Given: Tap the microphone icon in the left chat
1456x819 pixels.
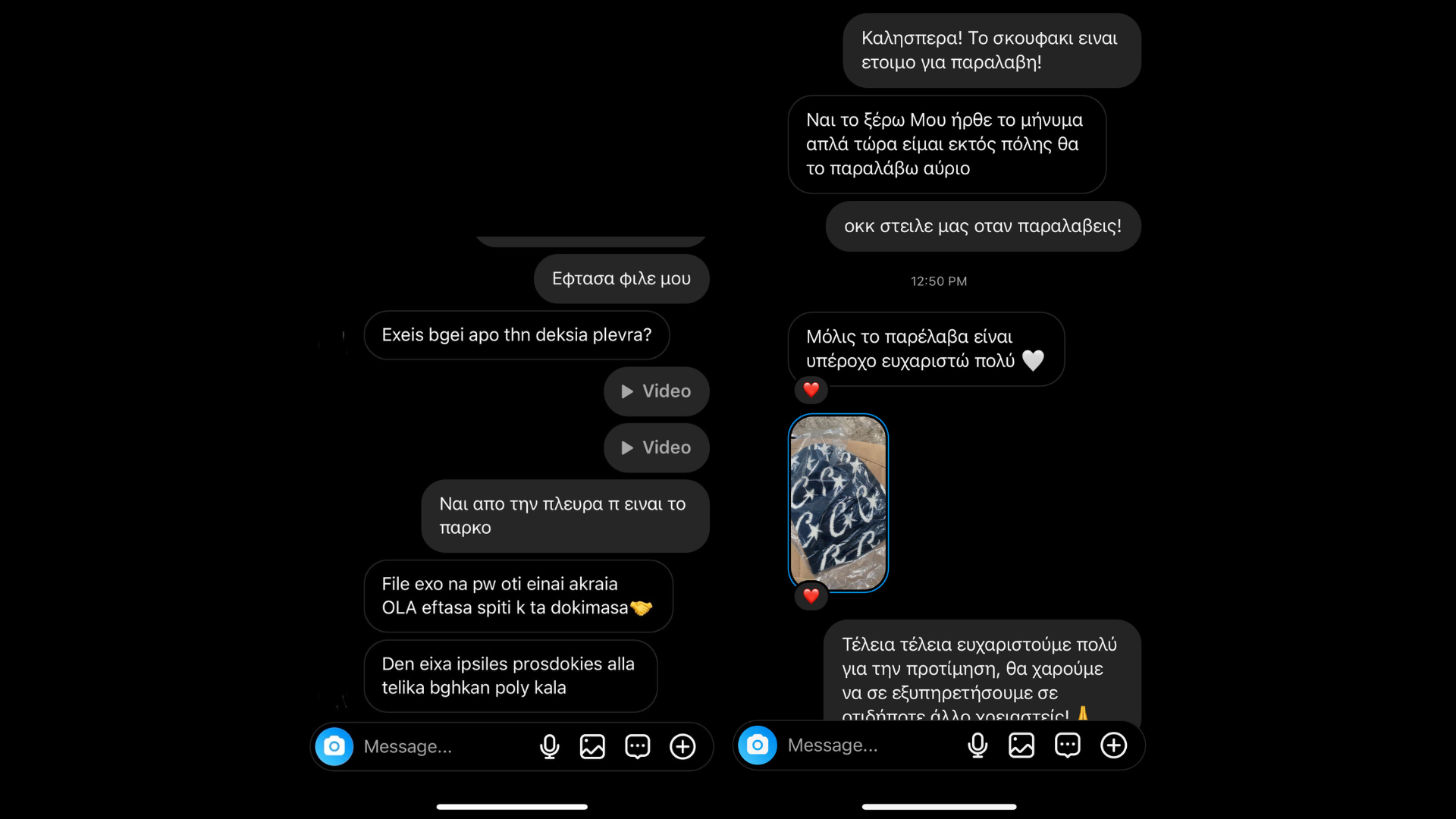Looking at the screenshot, I should click(x=550, y=747).
